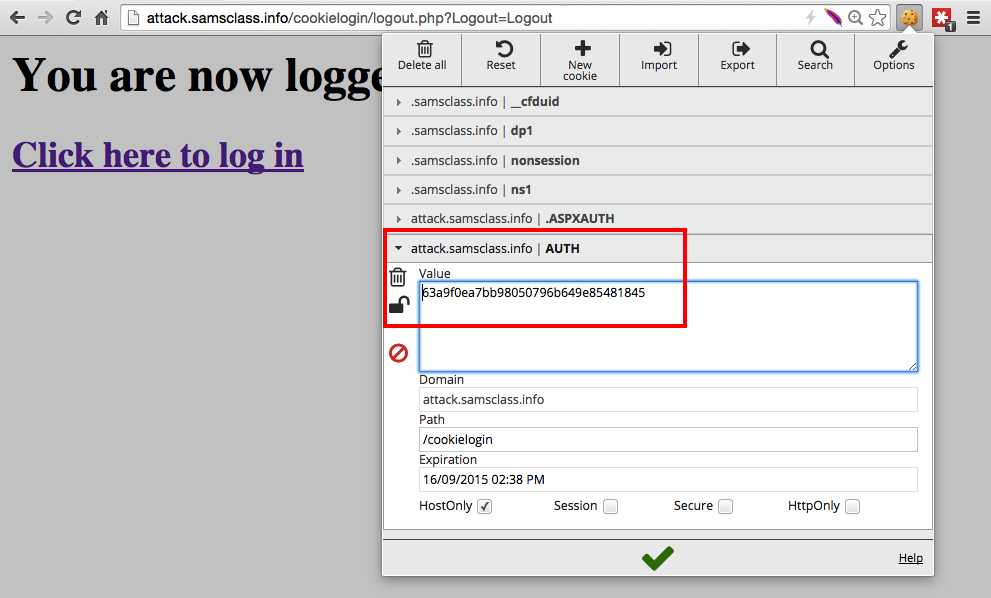This screenshot has height=598, width=991.
Task: Click the lightning bolt icon in address bar
Action: [811, 18]
